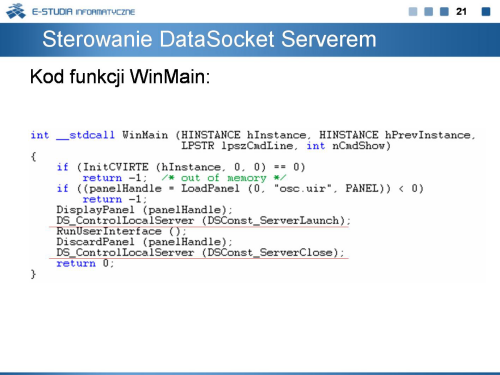This screenshot has height=375, width=500.
Task: Click the return 0 statement
Action: pyautogui.click(x=85, y=263)
